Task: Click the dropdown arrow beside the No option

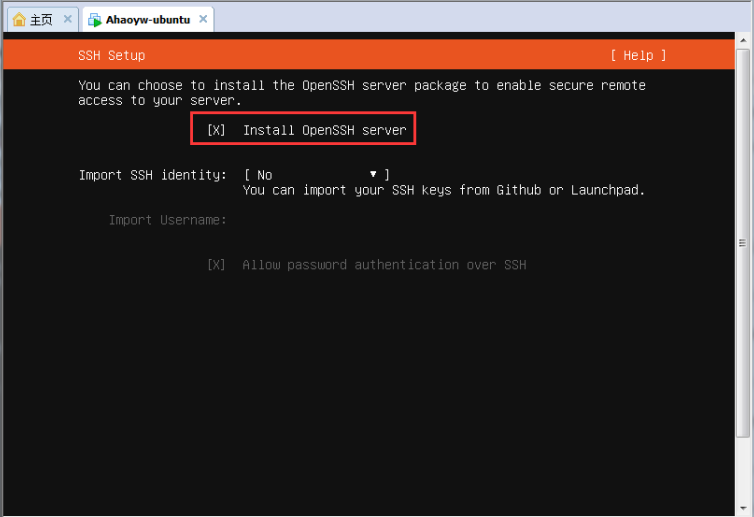Action: pos(373,175)
